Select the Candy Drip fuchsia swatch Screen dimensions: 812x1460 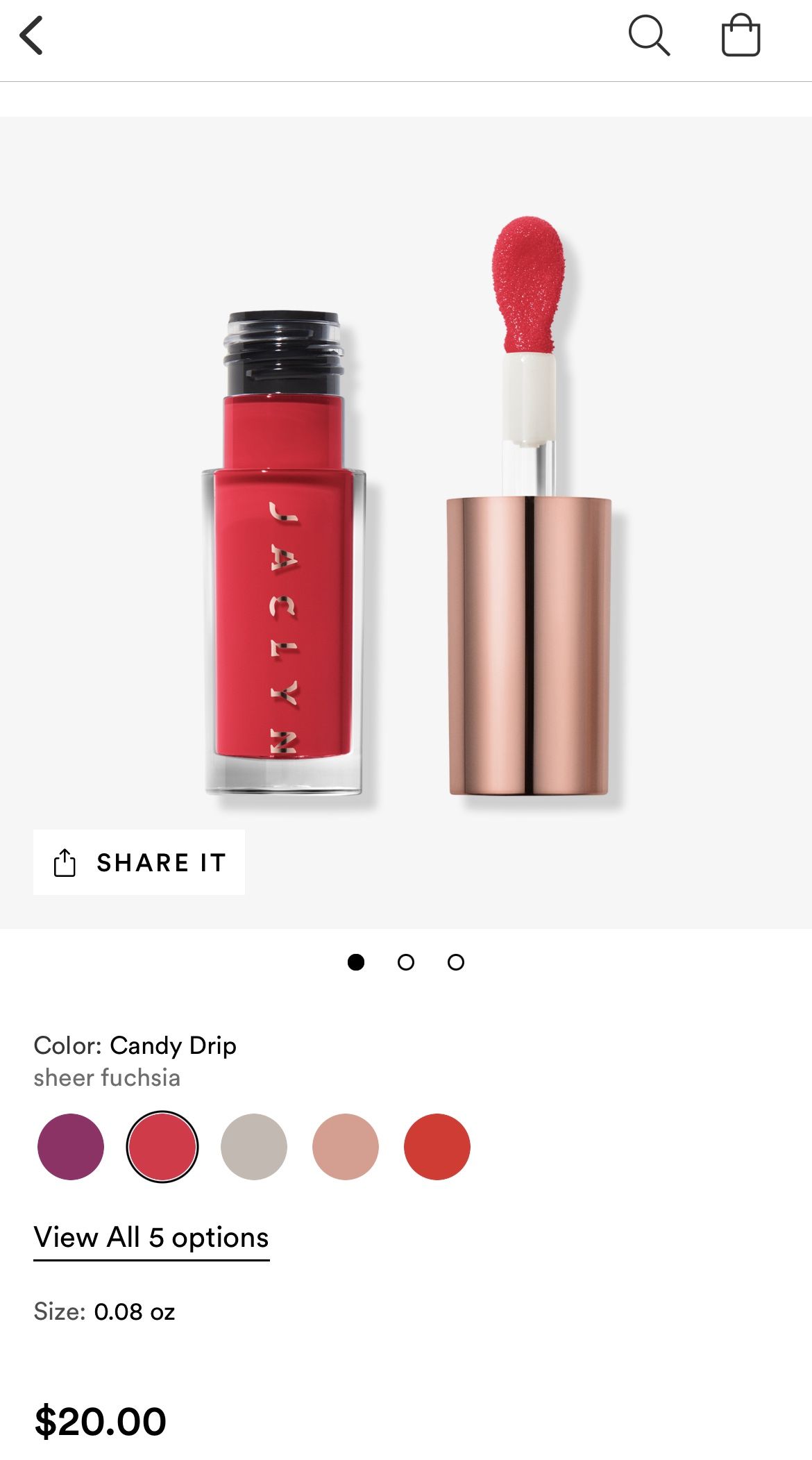162,1147
